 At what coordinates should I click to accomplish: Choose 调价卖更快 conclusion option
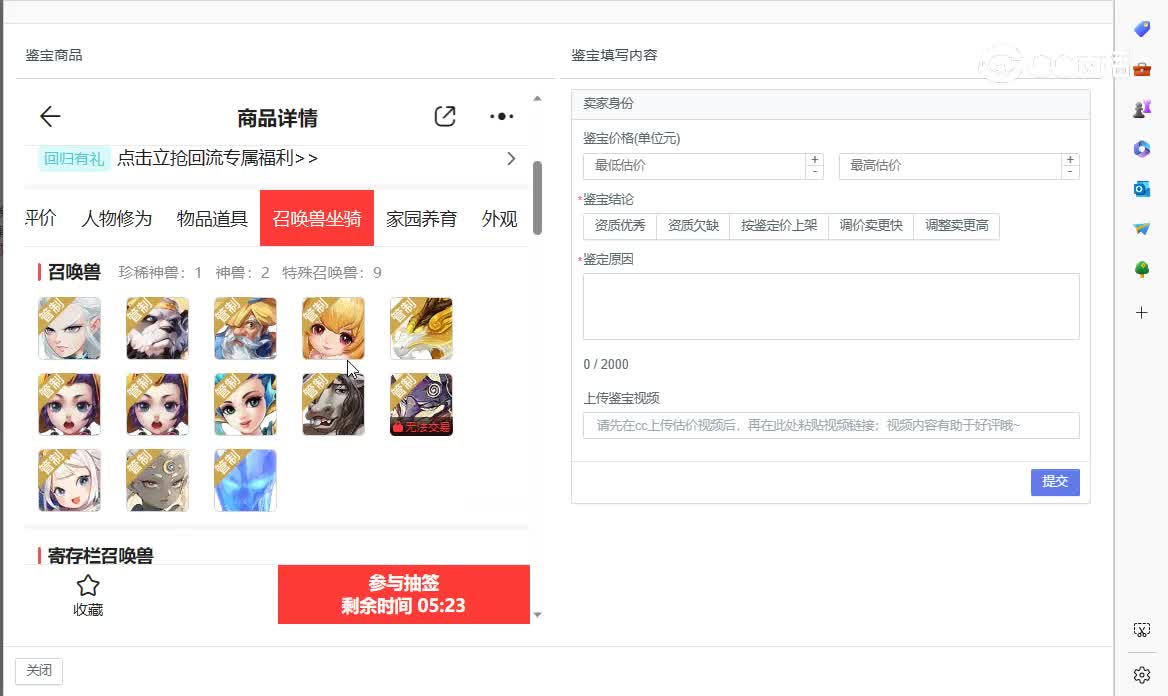point(871,226)
